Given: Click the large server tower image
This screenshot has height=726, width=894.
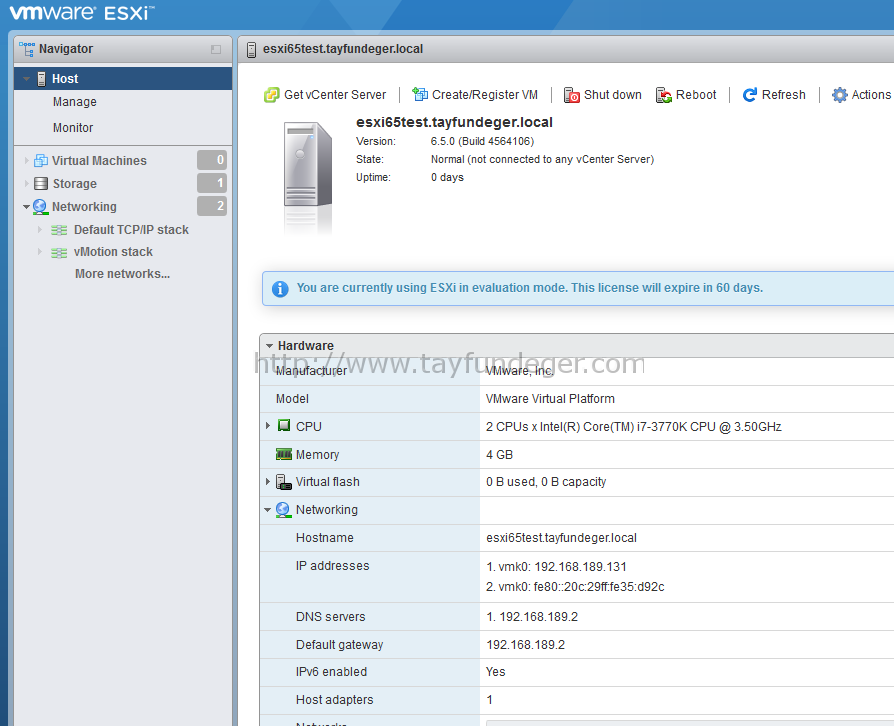Looking at the screenshot, I should pyautogui.click(x=308, y=165).
